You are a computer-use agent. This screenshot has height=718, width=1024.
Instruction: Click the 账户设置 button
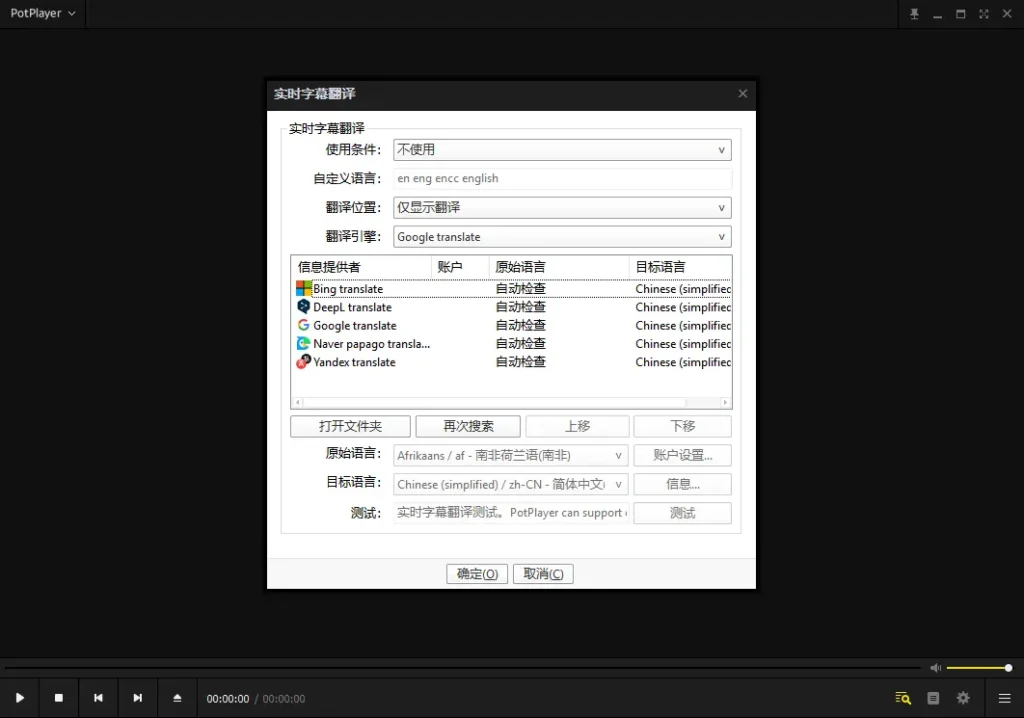point(682,455)
